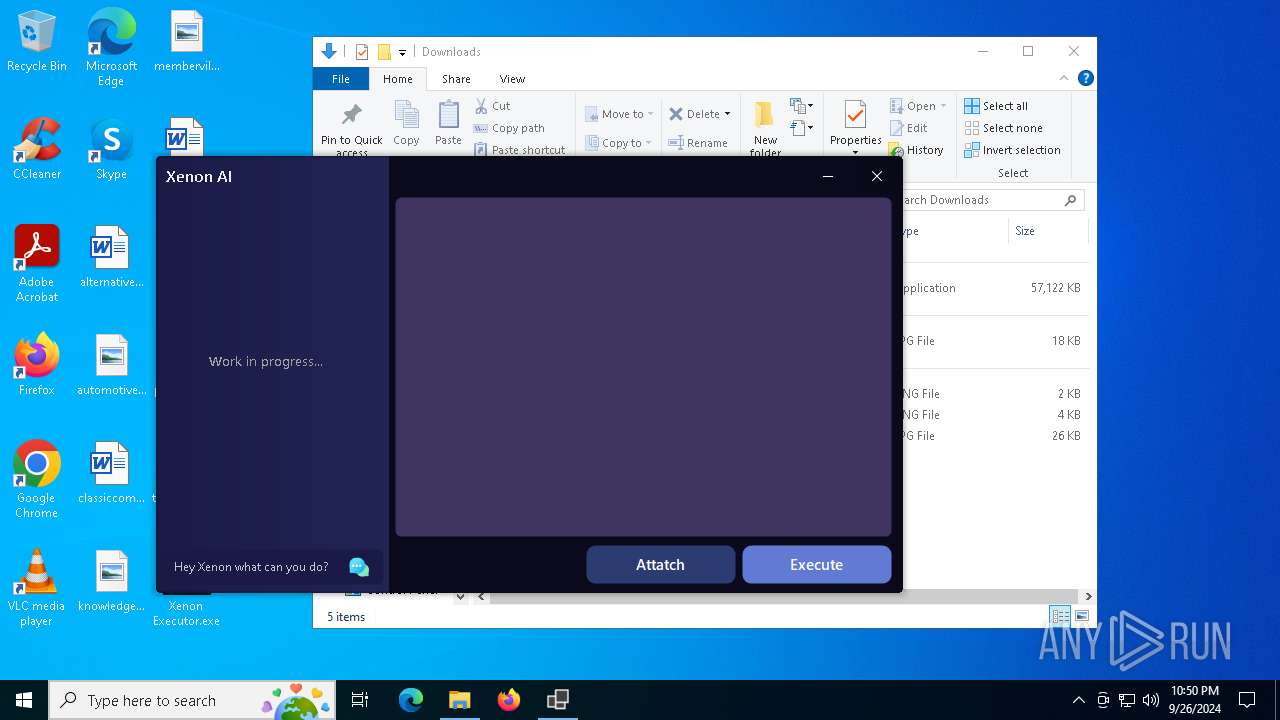1280x720 pixels.
Task: Open the volume control in system tray
Action: point(1151,700)
